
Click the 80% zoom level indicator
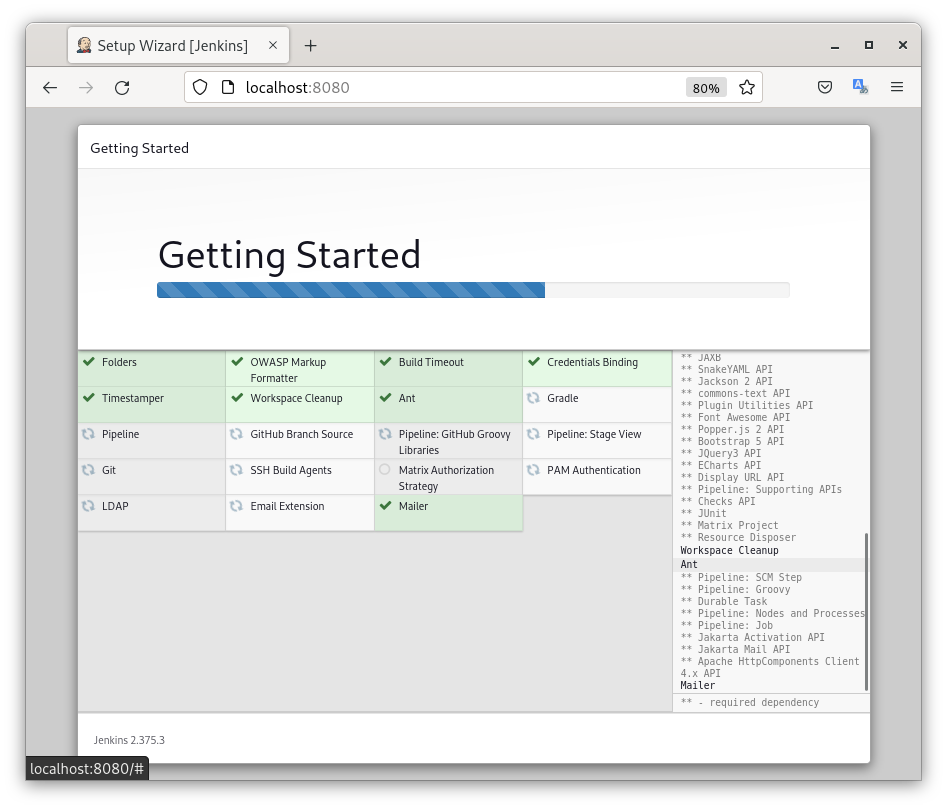705,88
